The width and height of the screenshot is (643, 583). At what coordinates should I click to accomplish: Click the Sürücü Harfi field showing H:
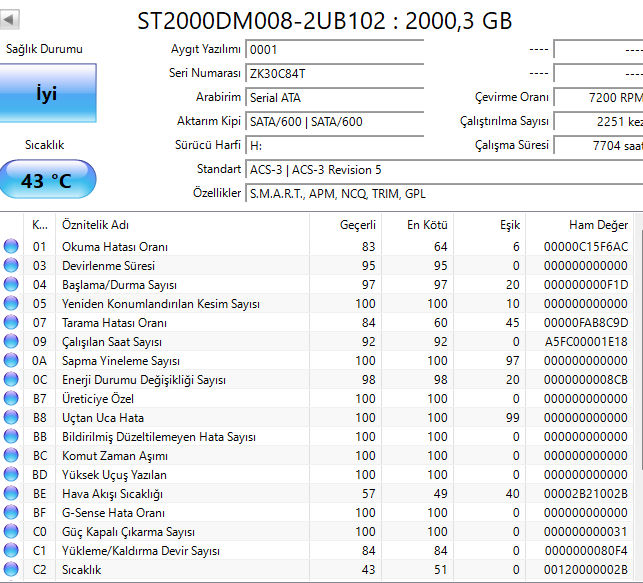pos(335,146)
